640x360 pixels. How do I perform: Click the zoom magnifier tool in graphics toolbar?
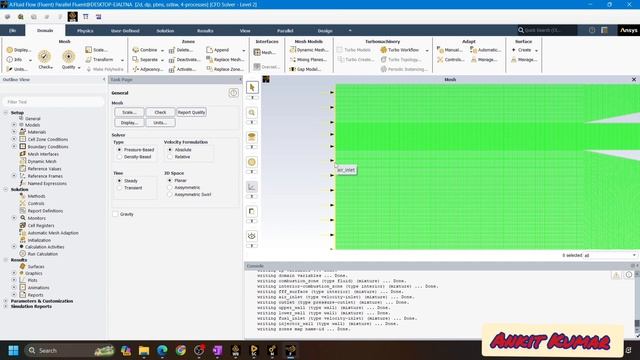pyautogui.click(x=252, y=112)
